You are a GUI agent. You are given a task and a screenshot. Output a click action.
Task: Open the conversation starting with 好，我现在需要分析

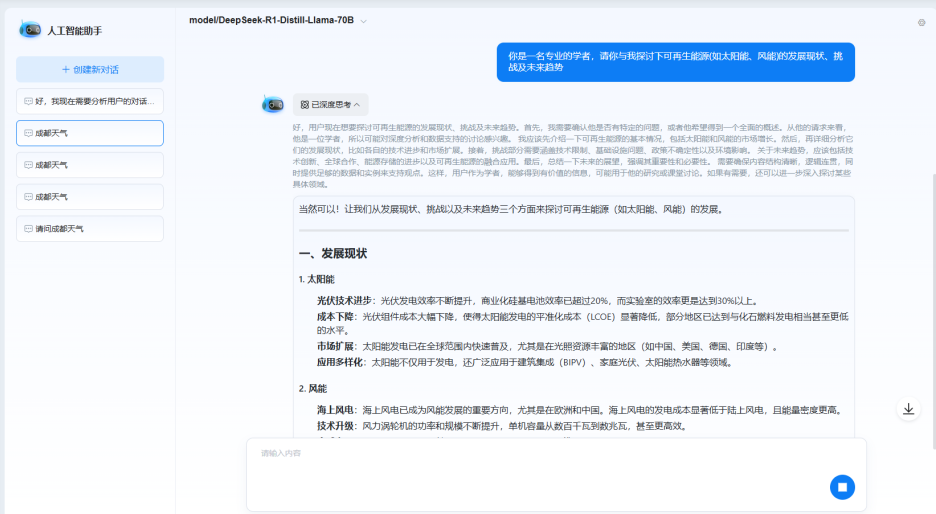(x=90, y=101)
